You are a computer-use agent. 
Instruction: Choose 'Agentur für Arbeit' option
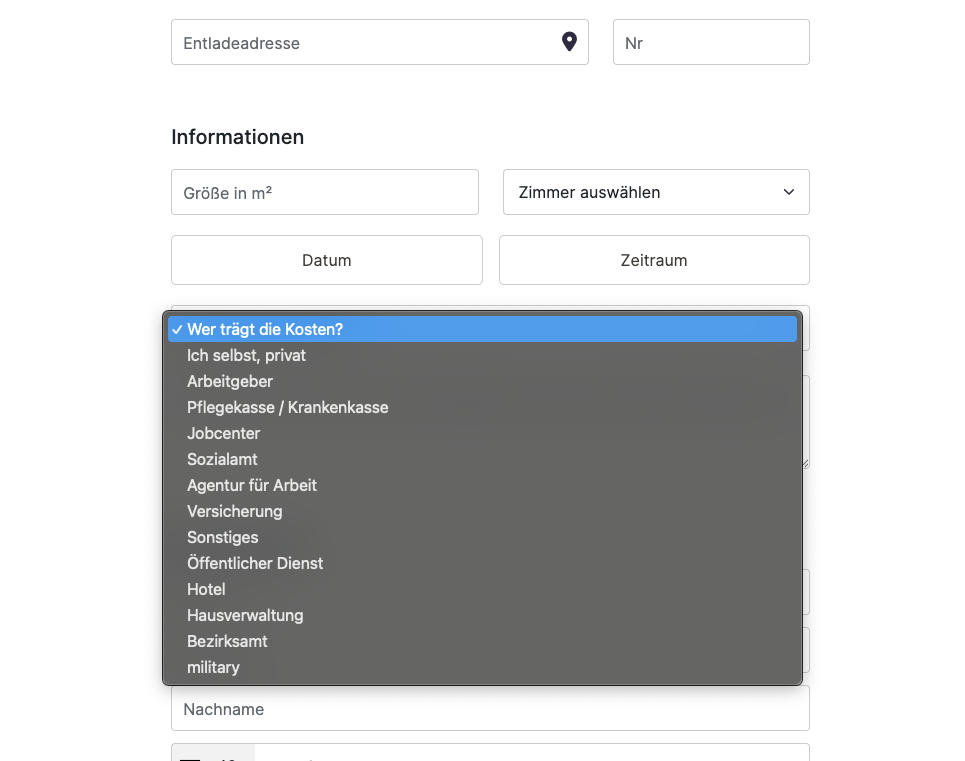tap(482, 485)
